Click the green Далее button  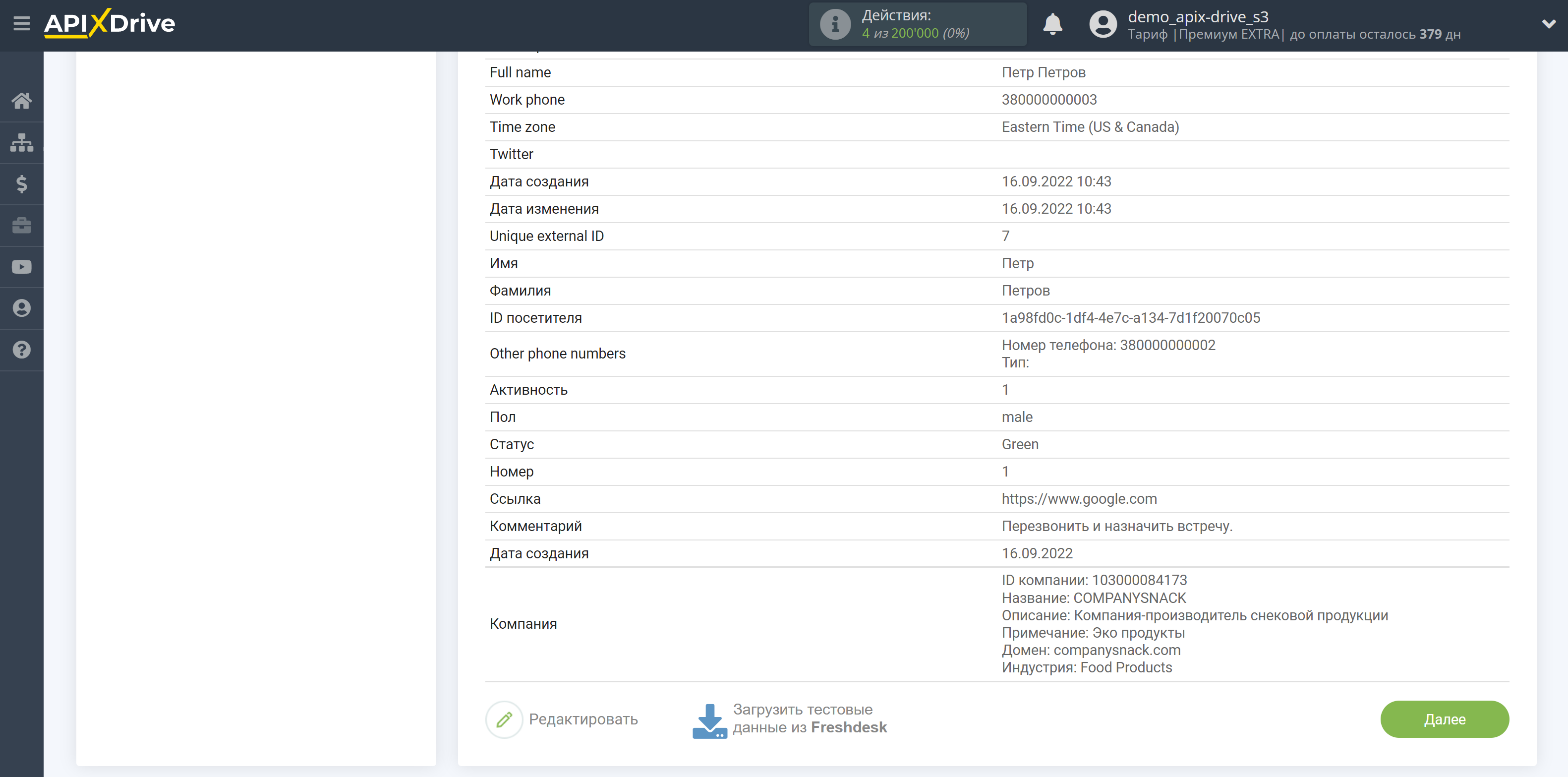pos(1445,719)
